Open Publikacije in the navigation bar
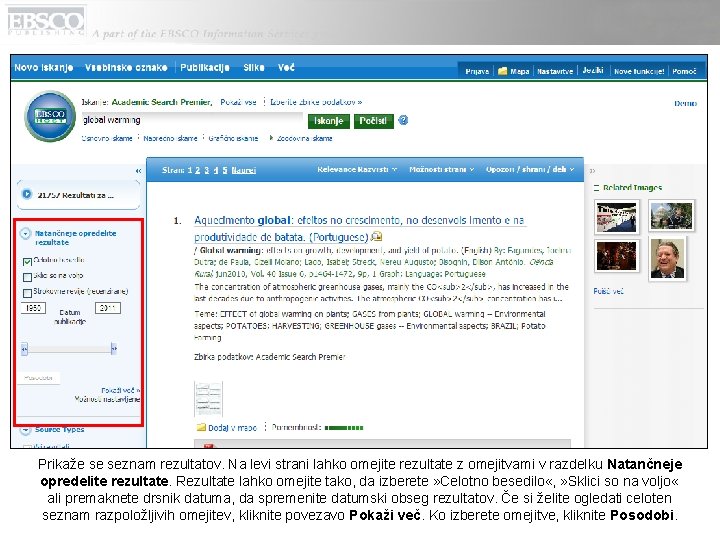720x540 pixels. (205, 68)
